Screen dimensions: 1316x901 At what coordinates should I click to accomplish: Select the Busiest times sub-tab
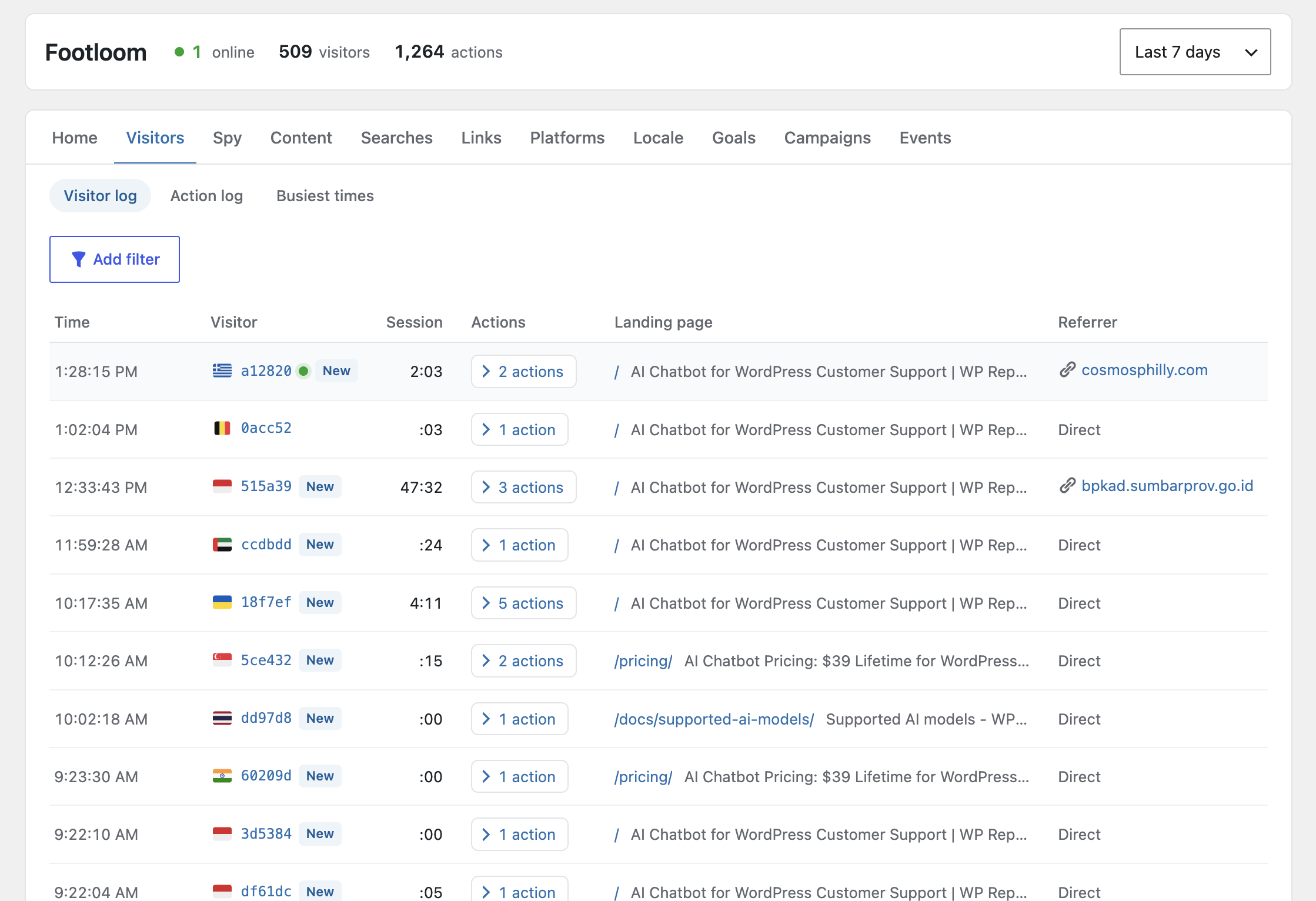[x=325, y=196]
